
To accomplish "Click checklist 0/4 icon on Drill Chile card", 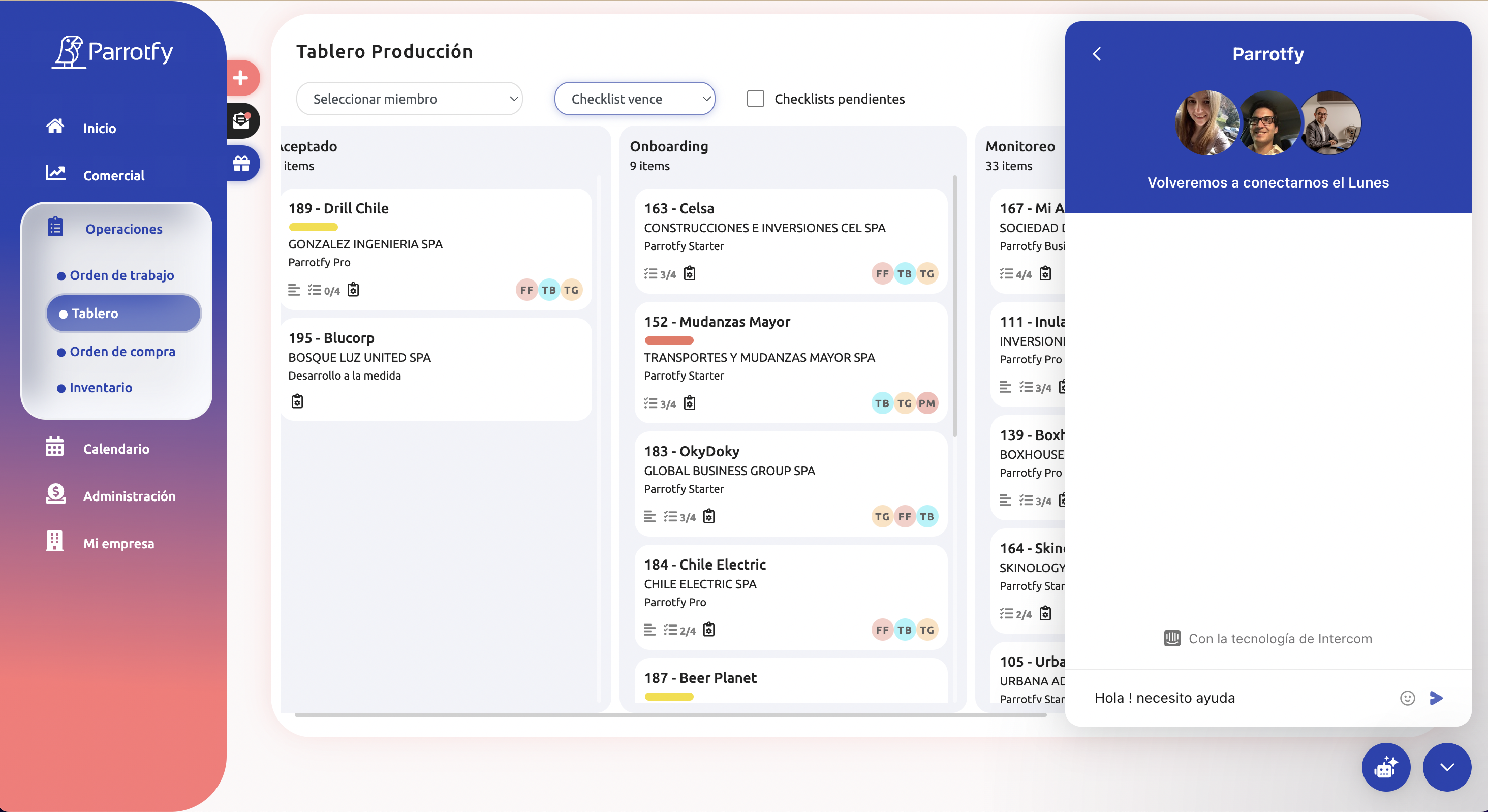I will point(324,291).
